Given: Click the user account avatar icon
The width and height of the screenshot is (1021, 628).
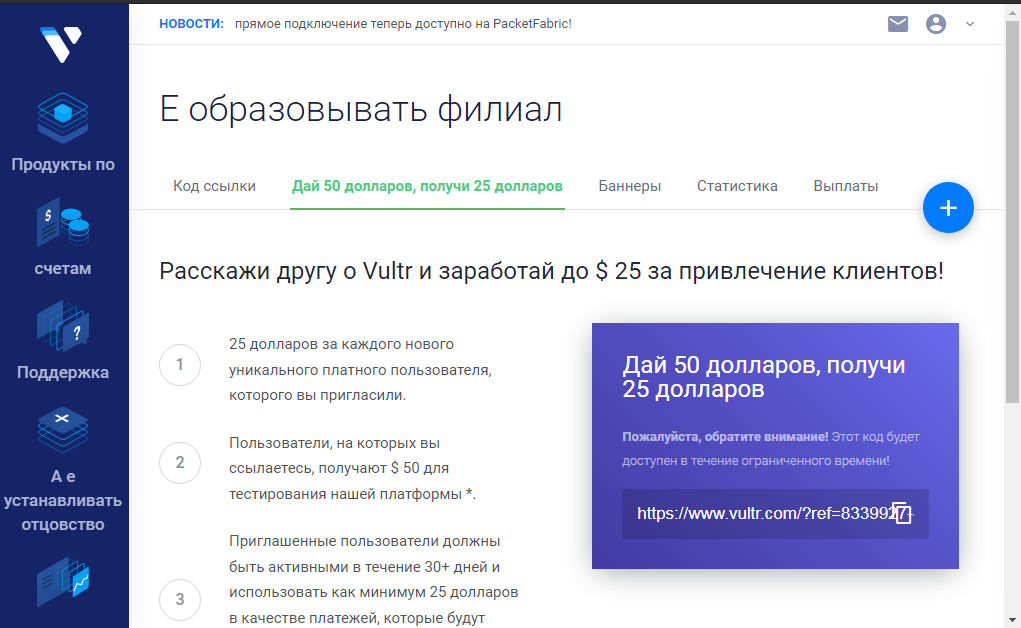Looking at the screenshot, I should point(936,24).
